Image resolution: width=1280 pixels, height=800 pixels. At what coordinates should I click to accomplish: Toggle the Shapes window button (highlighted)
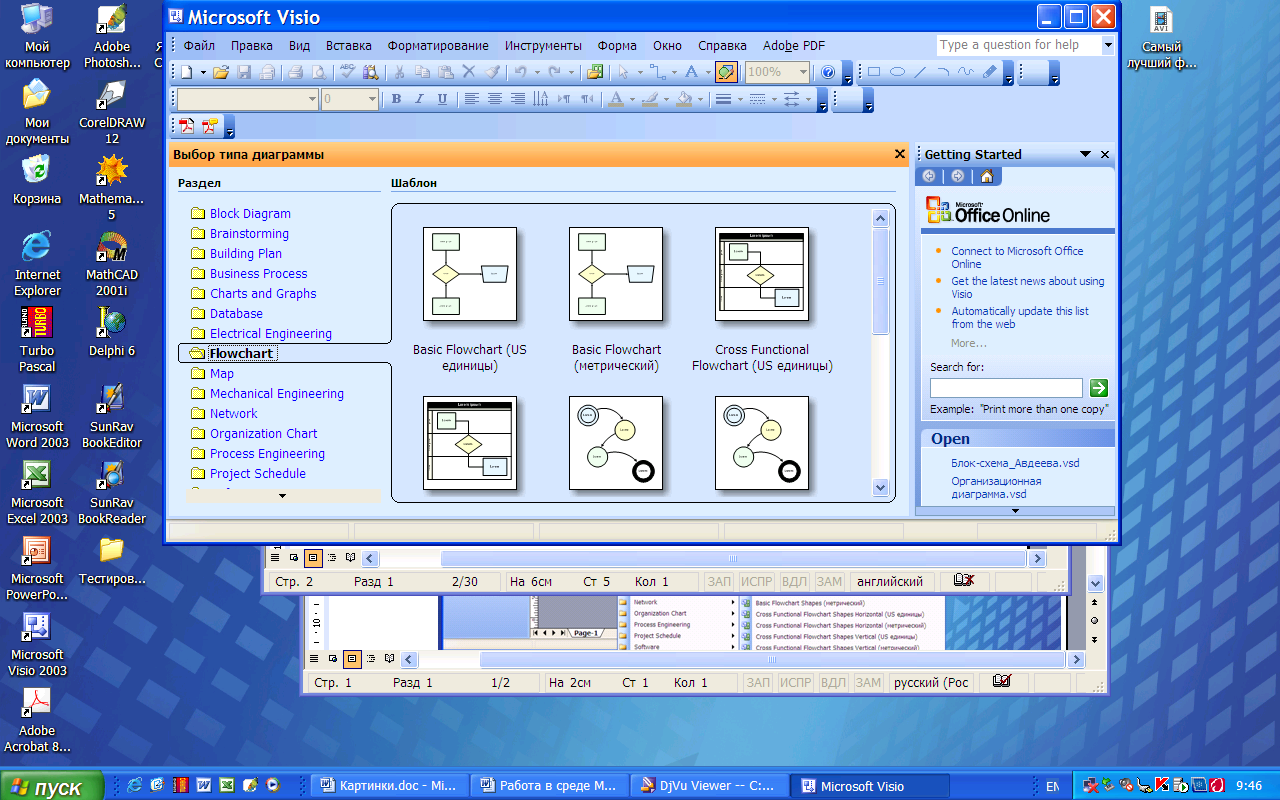click(727, 72)
